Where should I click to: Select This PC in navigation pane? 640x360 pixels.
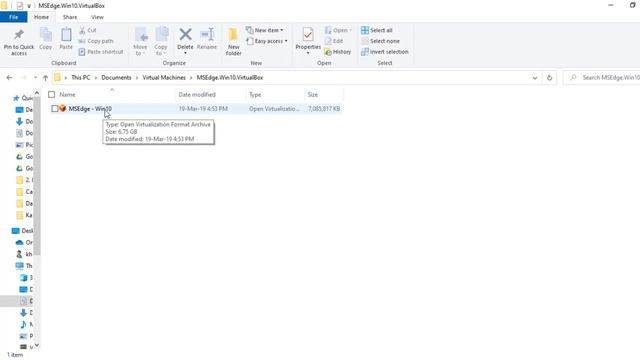tap(24, 266)
